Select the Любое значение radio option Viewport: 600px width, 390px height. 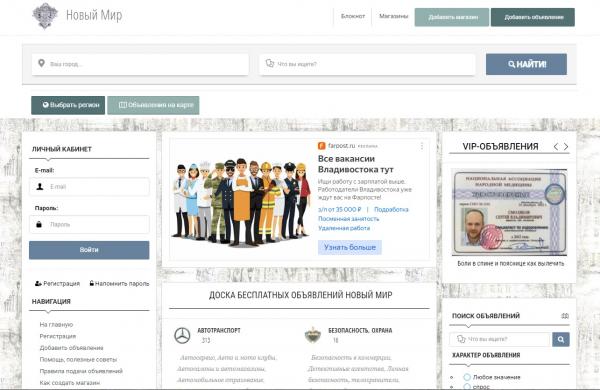coord(467,377)
